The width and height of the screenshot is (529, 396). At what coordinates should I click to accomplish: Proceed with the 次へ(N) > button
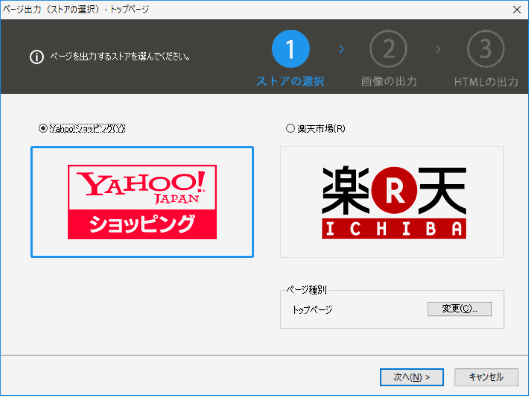(412, 377)
